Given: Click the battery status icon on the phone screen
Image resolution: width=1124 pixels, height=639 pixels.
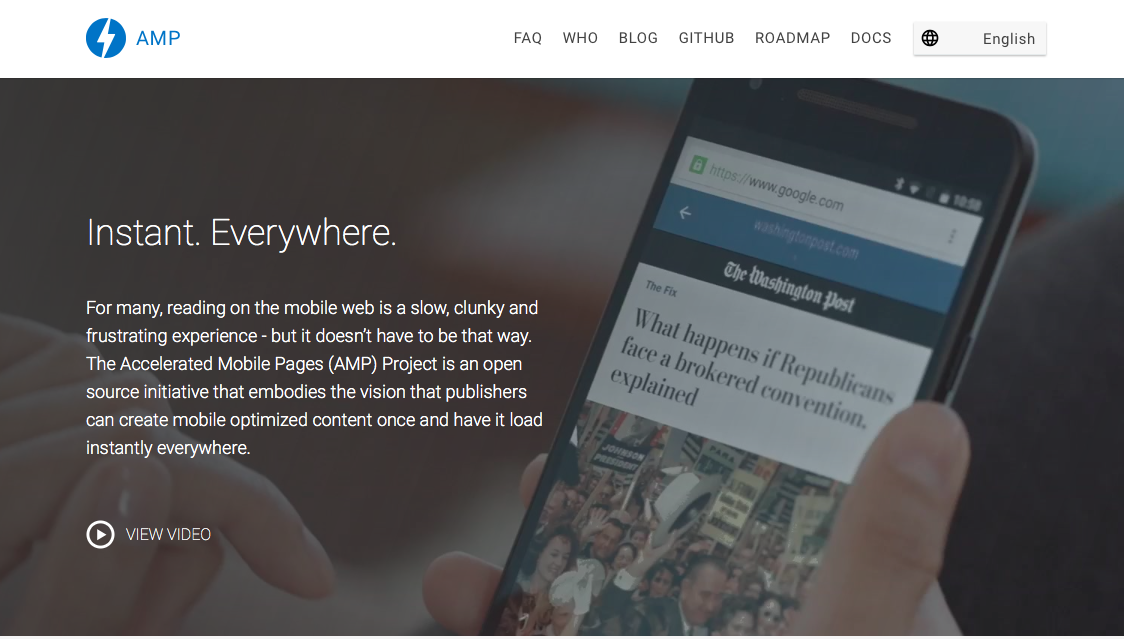Looking at the screenshot, I should (x=944, y=199).
